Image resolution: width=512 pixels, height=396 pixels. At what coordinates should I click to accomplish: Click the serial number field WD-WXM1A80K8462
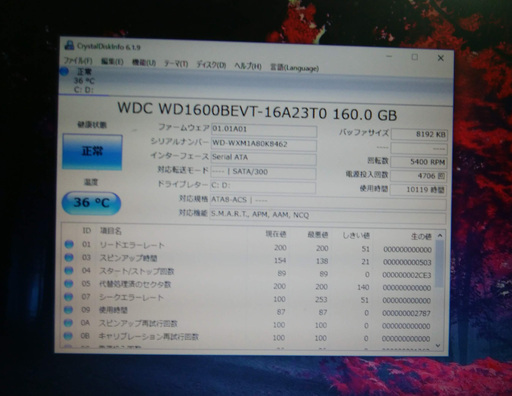(x=264, y=145)
